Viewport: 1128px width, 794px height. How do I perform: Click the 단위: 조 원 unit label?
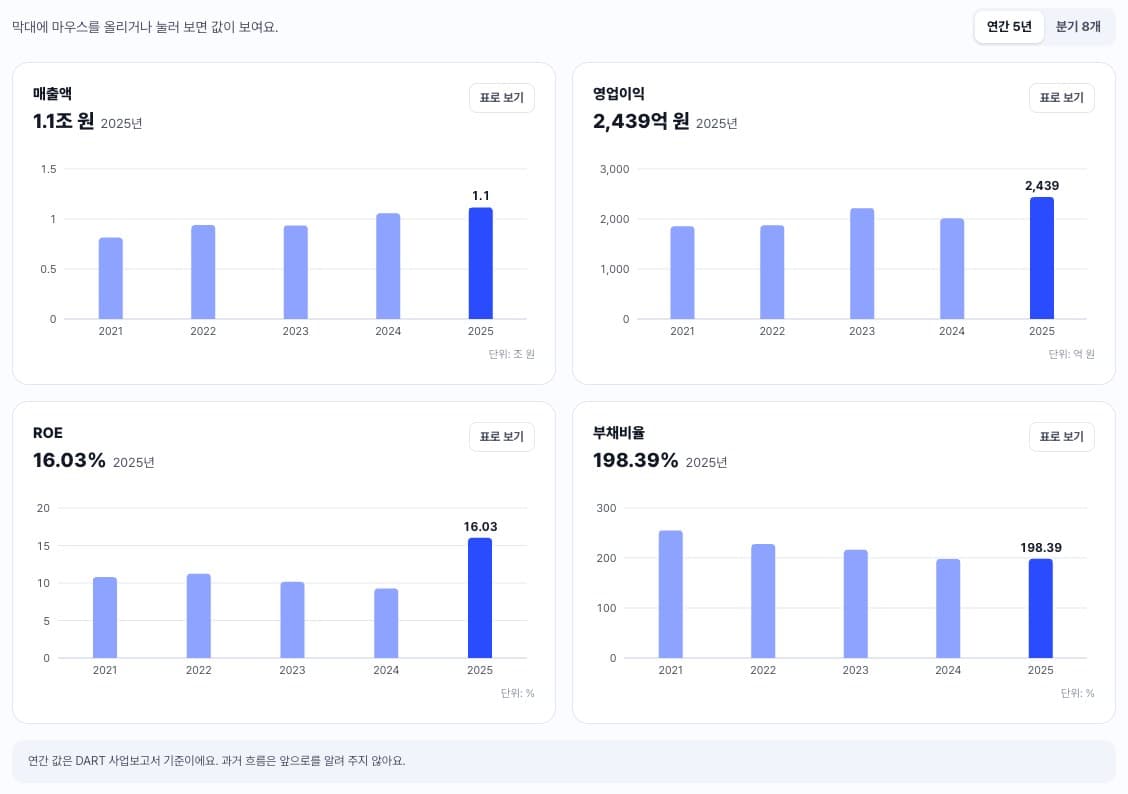click(511, 354)
